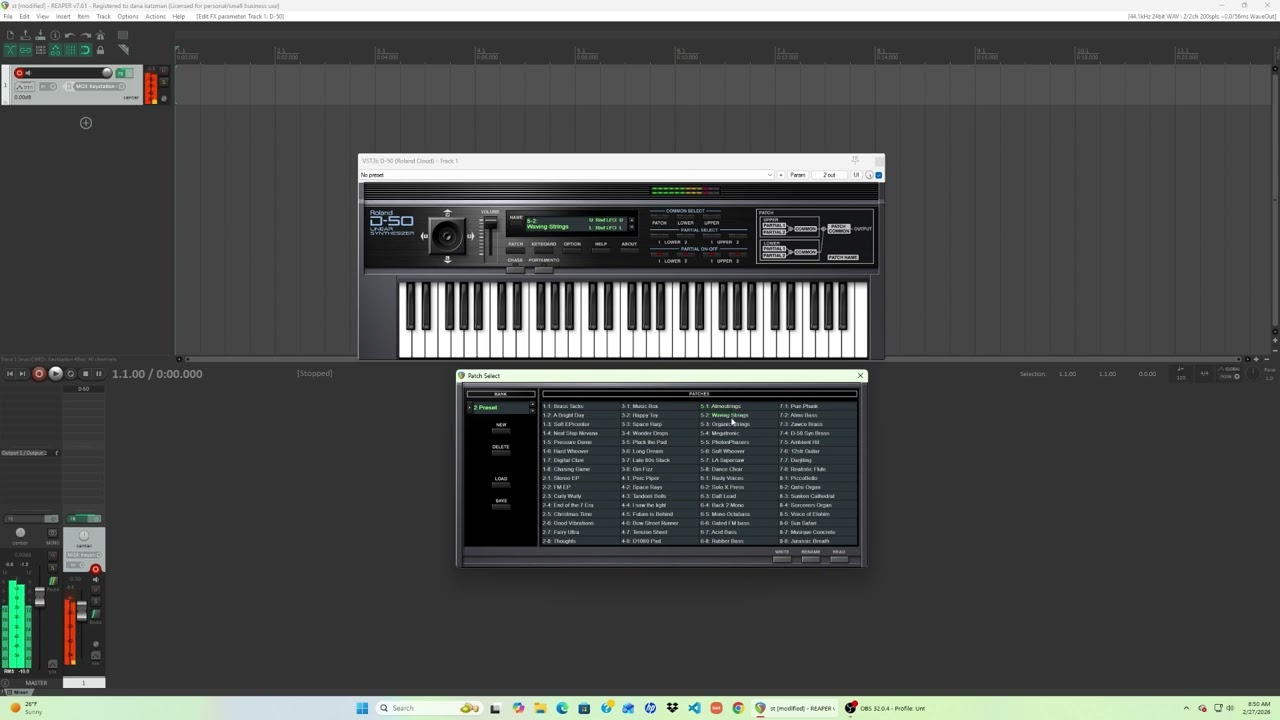
Task: Adjust track 1 volume knob
Action: 107,73
